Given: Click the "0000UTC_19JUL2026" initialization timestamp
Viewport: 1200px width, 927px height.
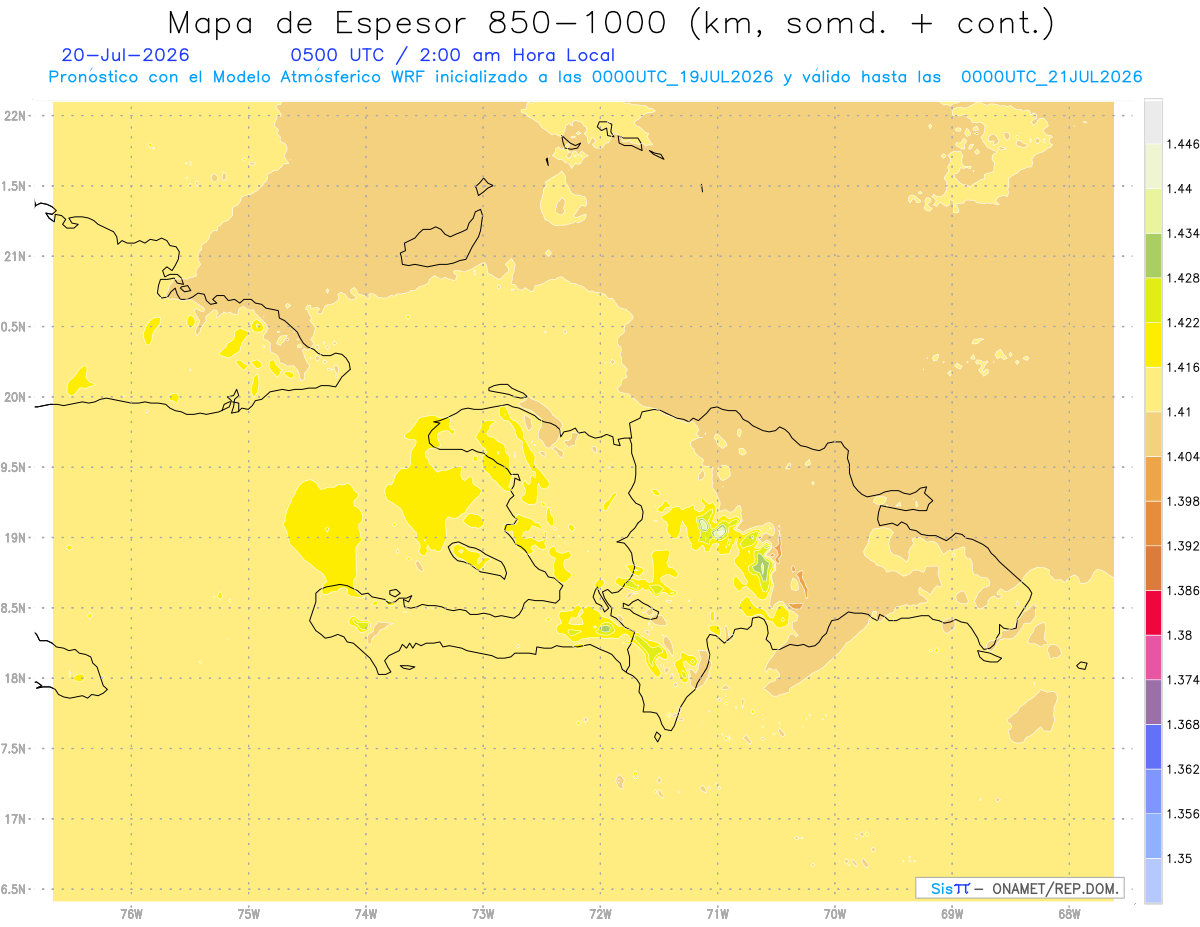Looking at the screenshot, I should point(682,77).
